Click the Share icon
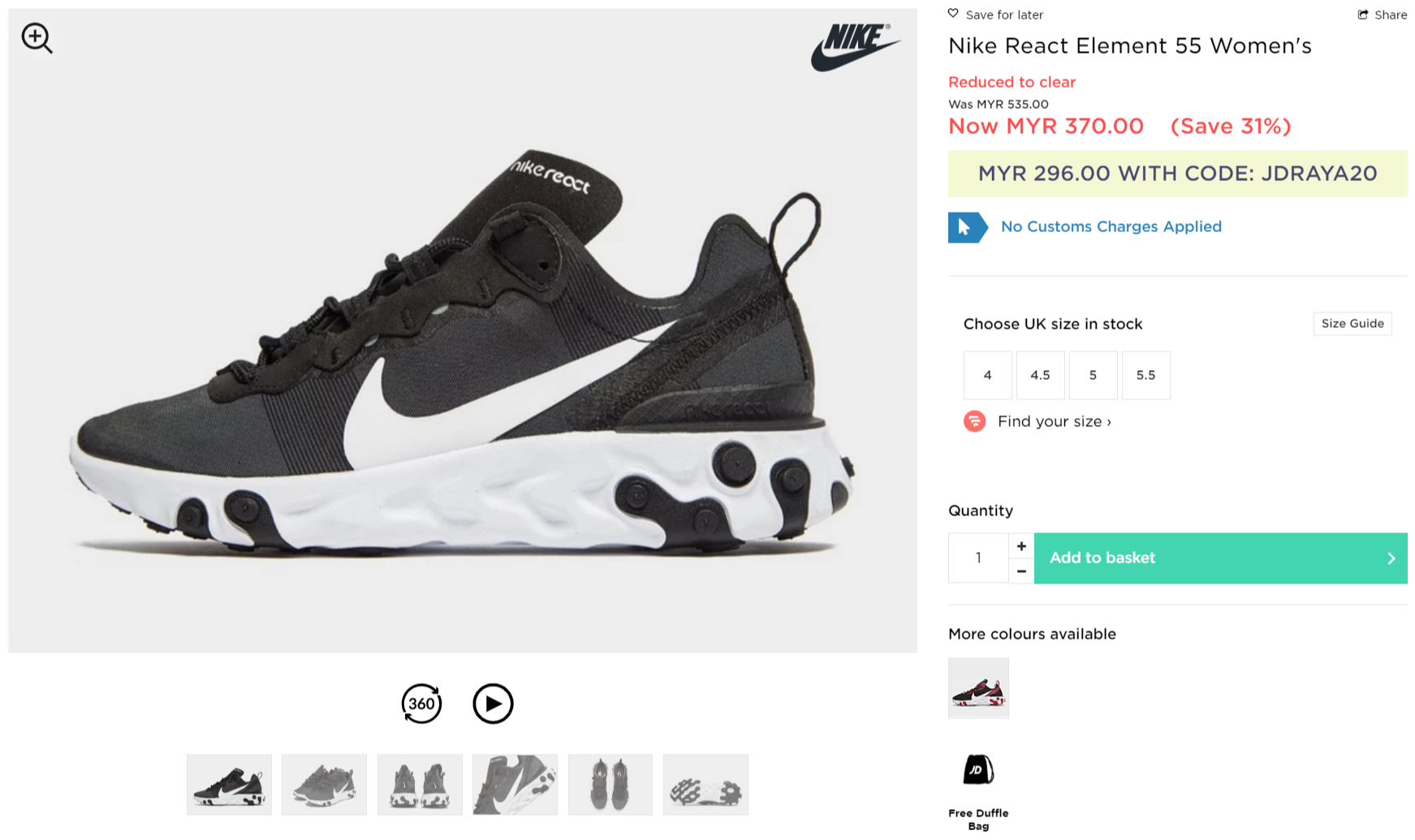Viewport: 1415px width, 840px height. (1363, 15)
